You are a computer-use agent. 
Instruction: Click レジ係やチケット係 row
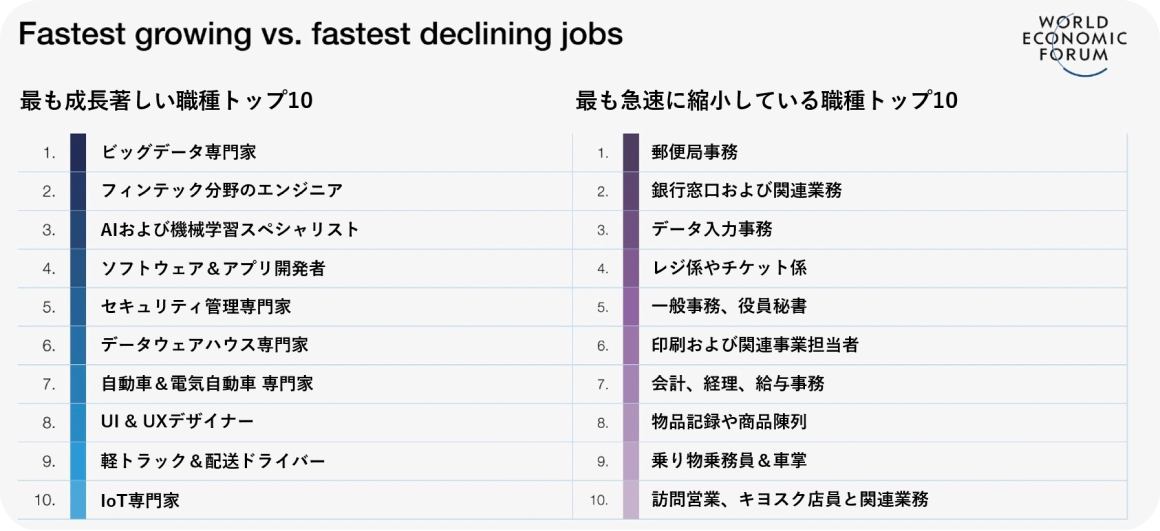[850, 268]
